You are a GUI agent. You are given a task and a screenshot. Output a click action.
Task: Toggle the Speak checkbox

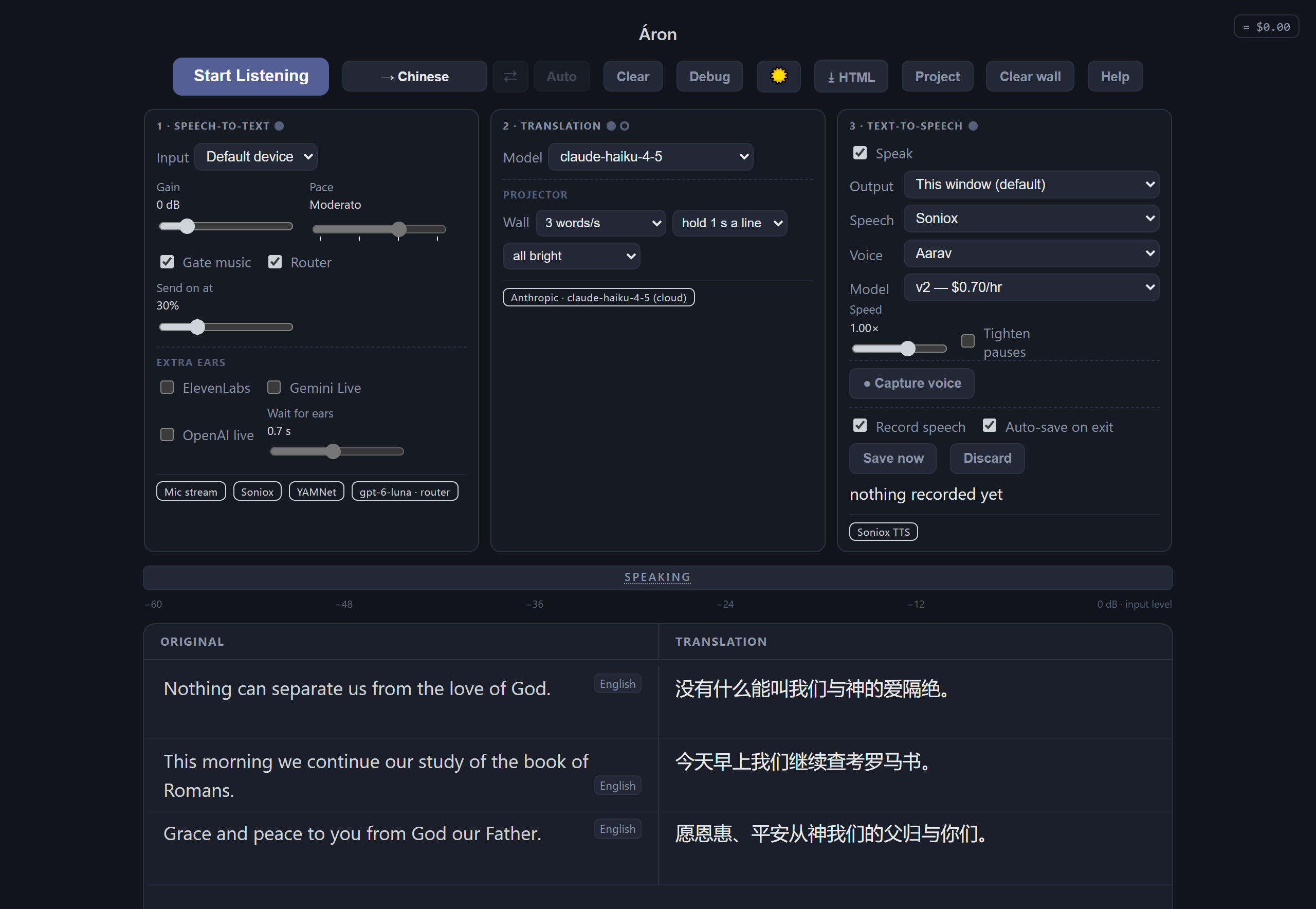pos(860,153)
